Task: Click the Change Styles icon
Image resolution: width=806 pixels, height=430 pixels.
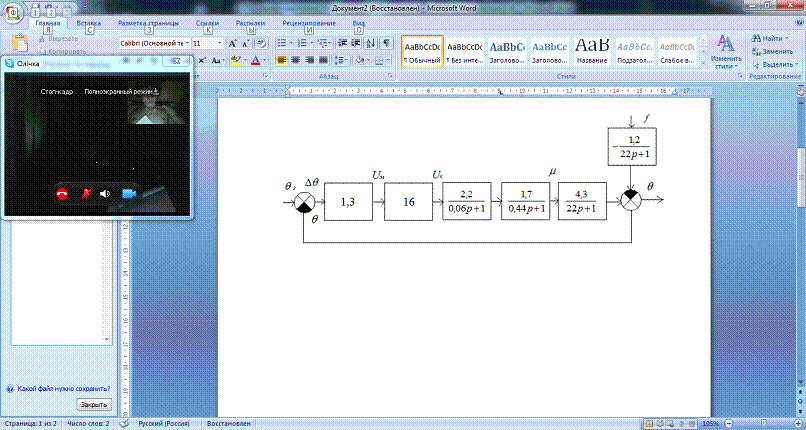Action: (x=727, y=46)
